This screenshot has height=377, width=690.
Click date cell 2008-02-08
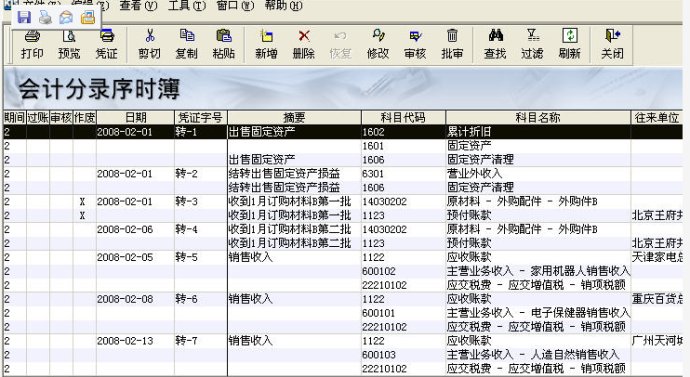click(x=135, y=299)
